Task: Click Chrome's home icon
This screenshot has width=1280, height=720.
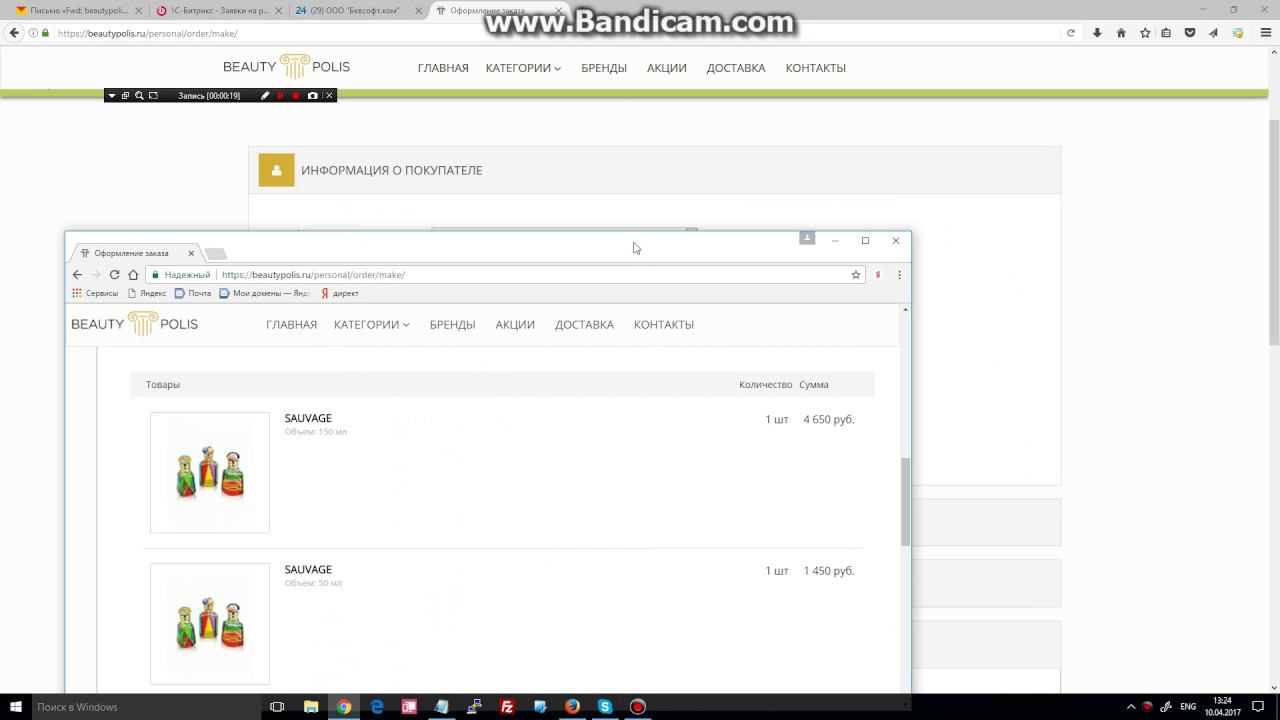Action: (133, 275)
